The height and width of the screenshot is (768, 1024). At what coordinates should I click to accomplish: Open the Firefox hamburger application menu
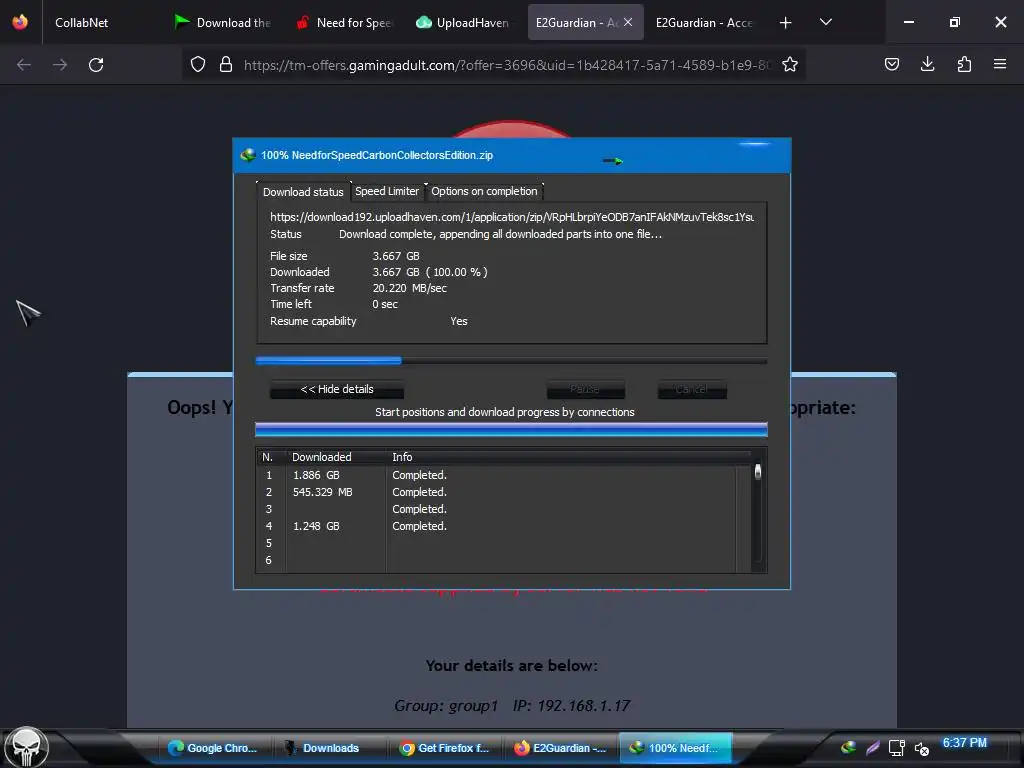[1000, 64]
